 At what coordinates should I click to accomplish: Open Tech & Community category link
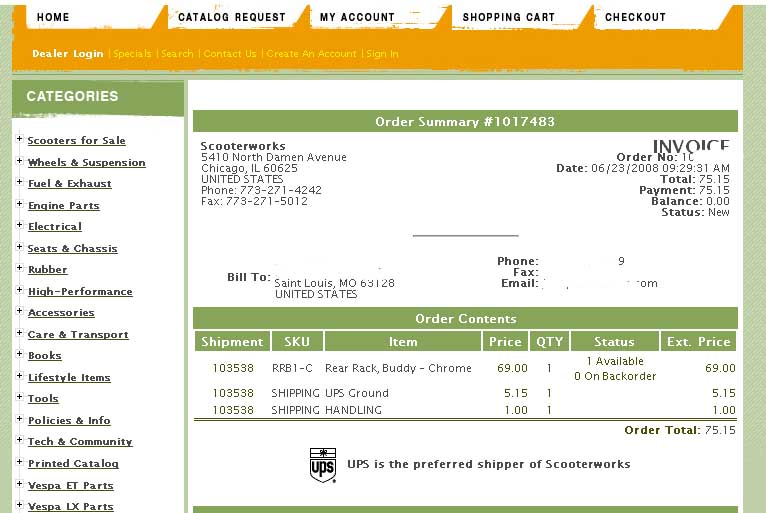point(80,442)
